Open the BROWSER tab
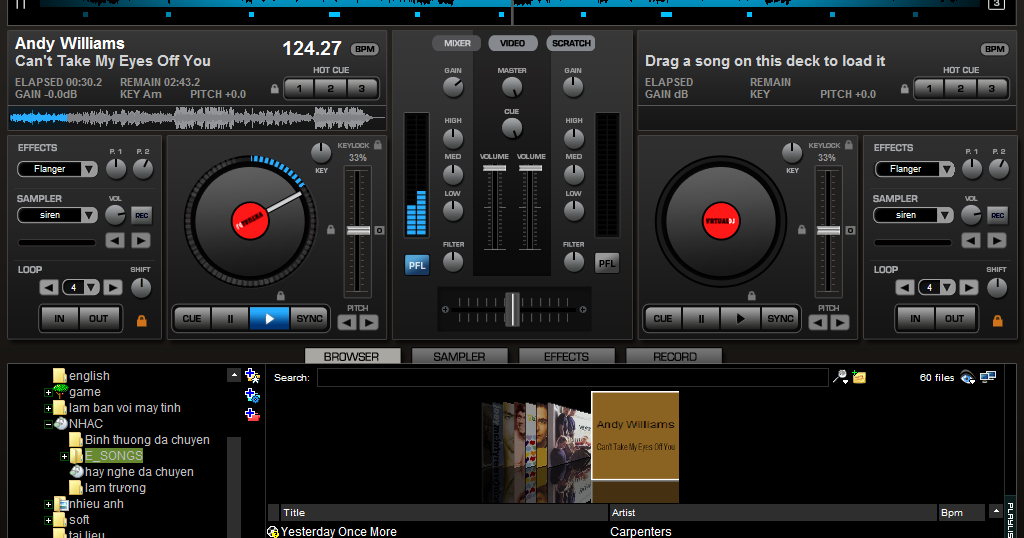Viewport: 1024px width, 538px height. 352,356
